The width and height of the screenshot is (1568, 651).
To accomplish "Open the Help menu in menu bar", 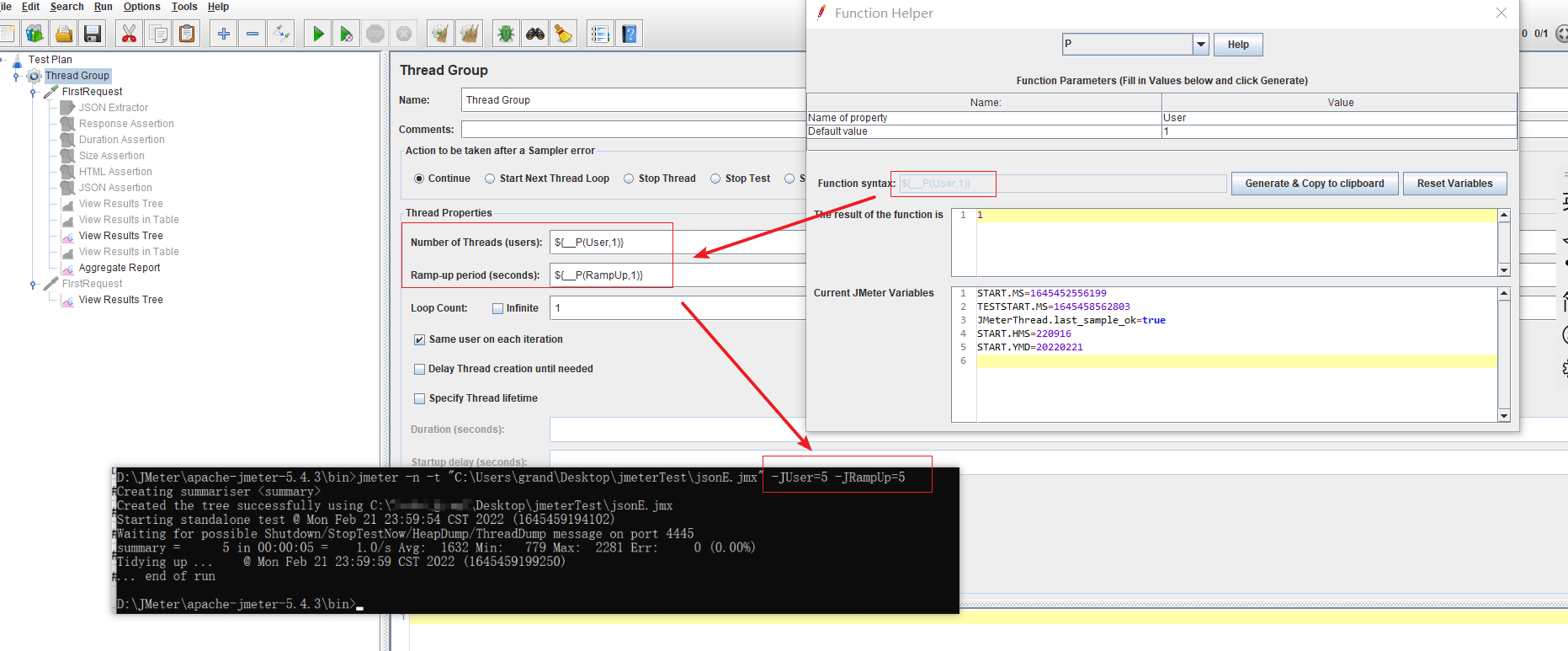I will pos(218,7).
